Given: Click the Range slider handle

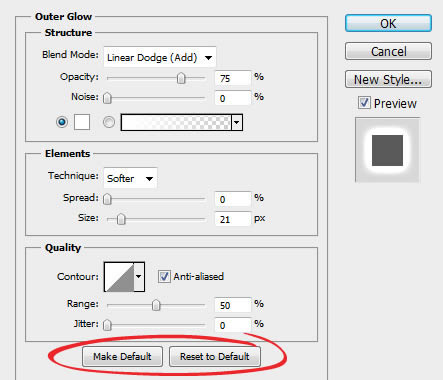Looking at the screenshot, I should coord(156,305).
